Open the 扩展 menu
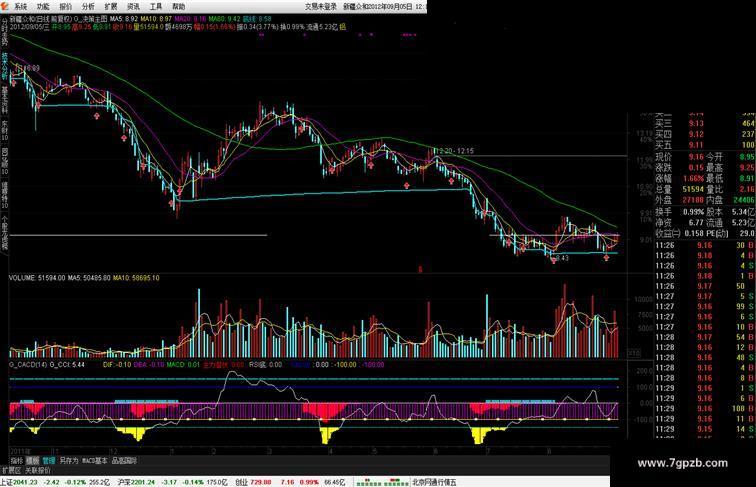Viewport: 756px width, 487px height. [x=111, y=7]
